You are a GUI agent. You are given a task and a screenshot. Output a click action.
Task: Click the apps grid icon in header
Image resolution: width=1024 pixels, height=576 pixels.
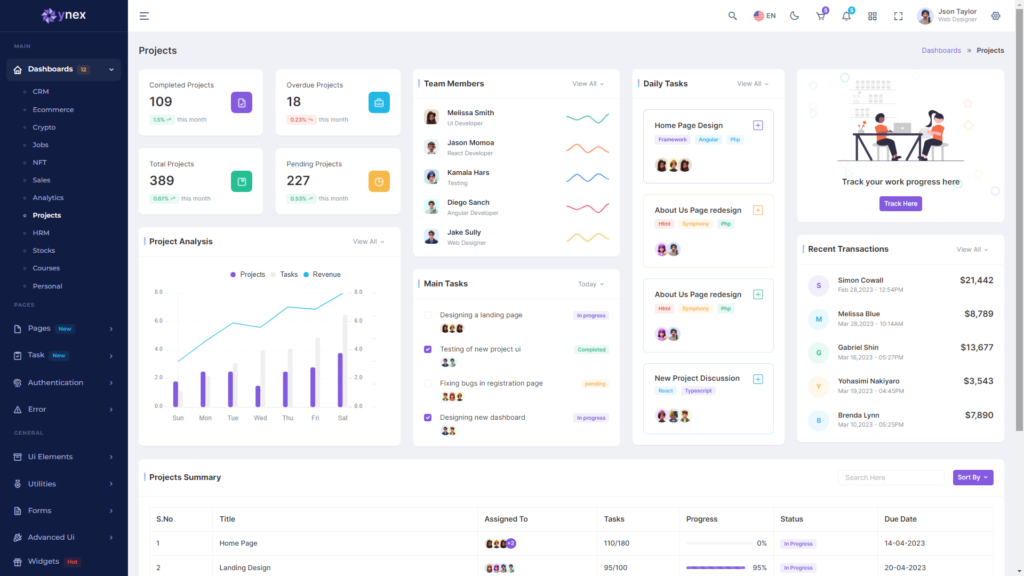tap(872, 16)
